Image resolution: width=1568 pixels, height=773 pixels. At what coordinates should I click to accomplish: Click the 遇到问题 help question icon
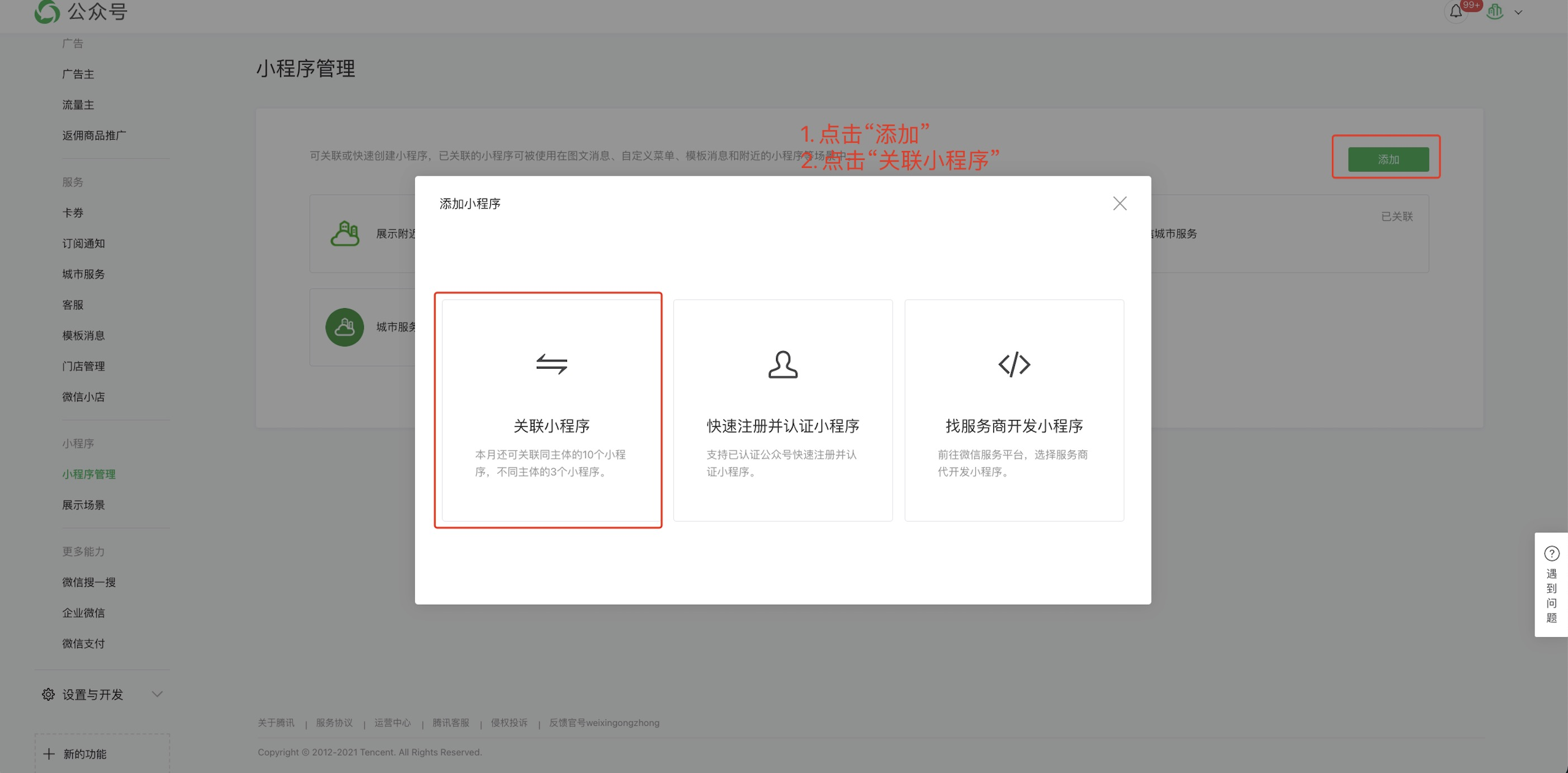1552,553
